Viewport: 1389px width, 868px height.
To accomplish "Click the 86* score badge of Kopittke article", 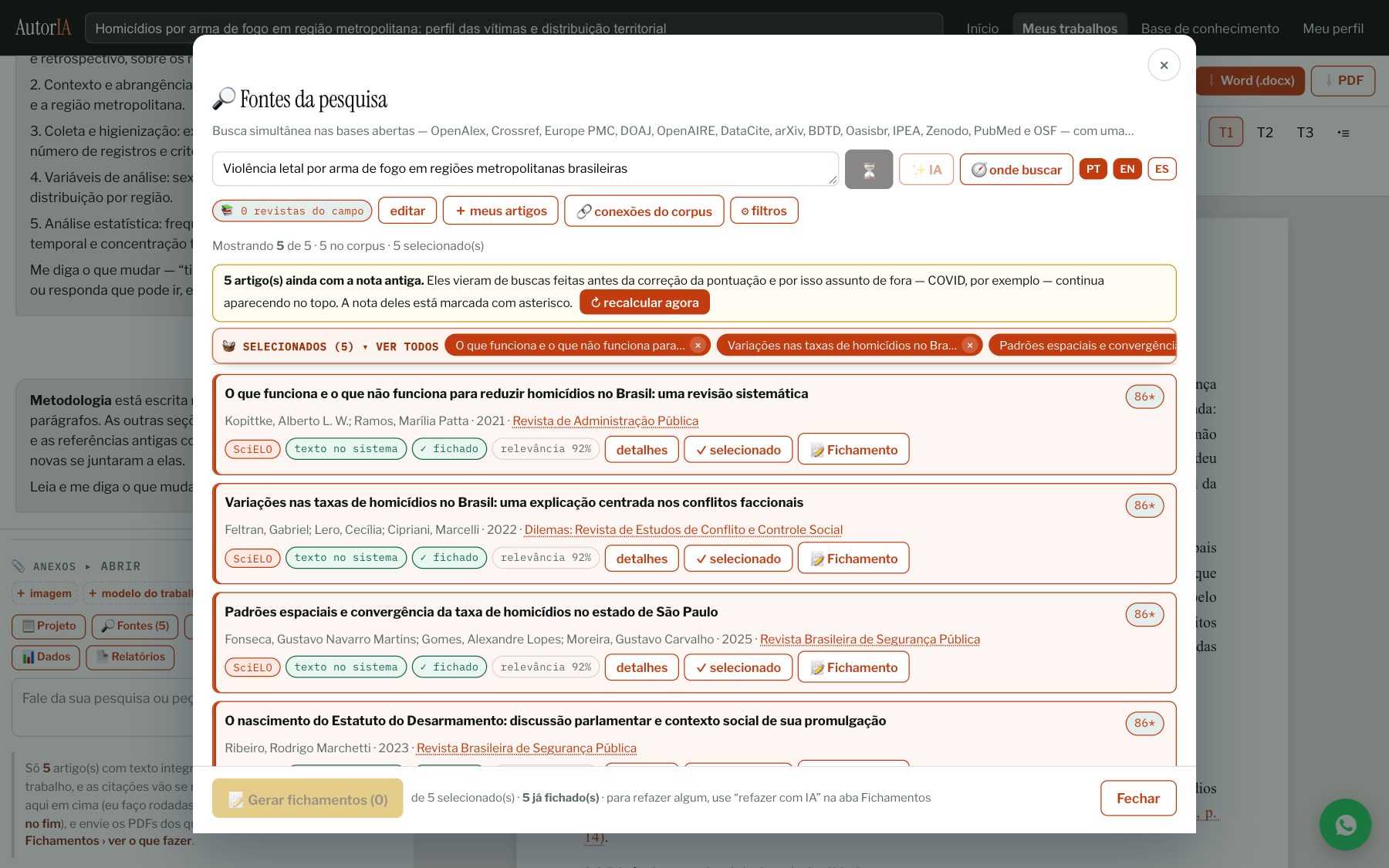I will click(1144, 397).
